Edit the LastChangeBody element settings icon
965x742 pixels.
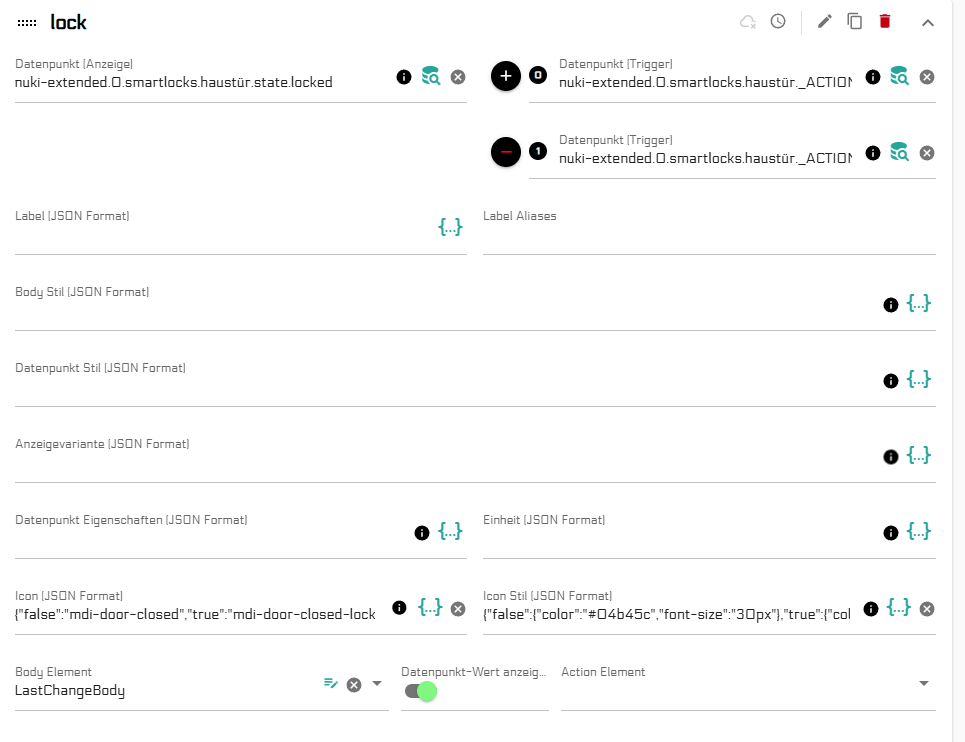(330, 684)
